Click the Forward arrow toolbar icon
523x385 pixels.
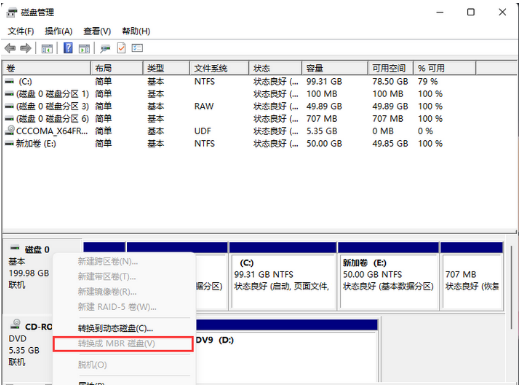coord(26,48)
